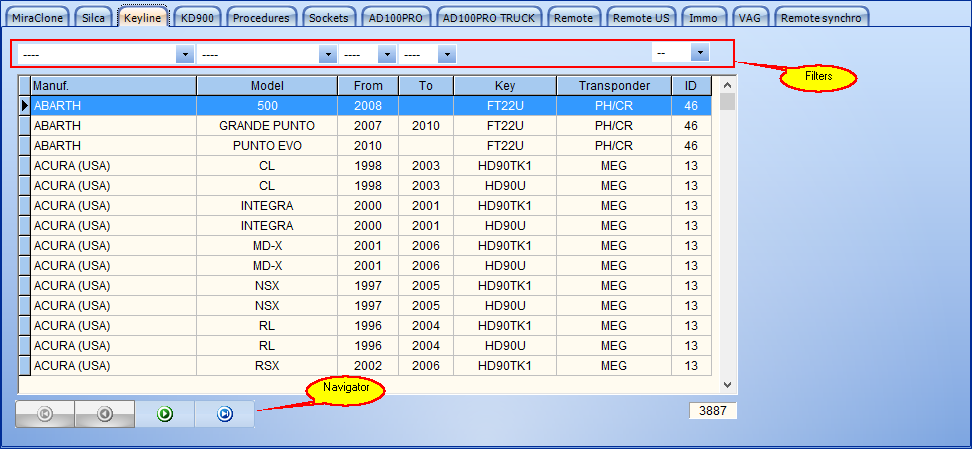The width and height of the screenshot is (972, 449).
Task: Open the model filter dropdown
Action: (328, 55)
